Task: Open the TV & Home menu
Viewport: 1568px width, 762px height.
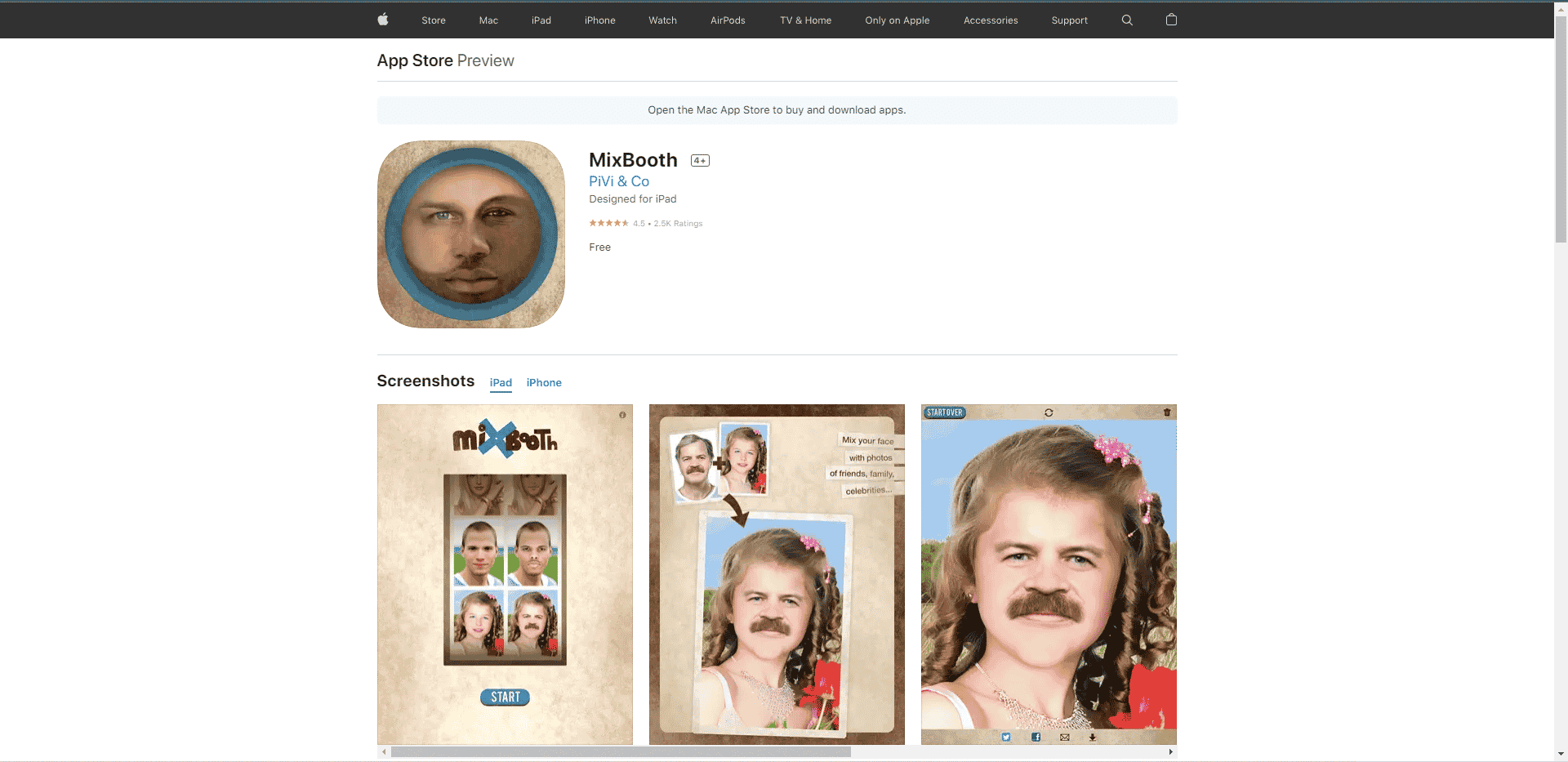Action: (x=805, y=20)
